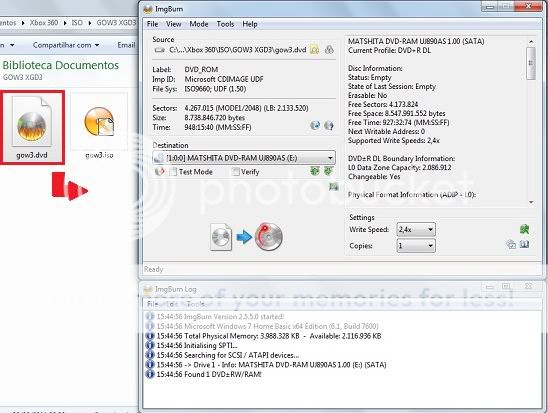Click the 'Microsoft CDIMAGE UDF' Imp ID value
Screen dimensions: 548x413
(224, 79)
